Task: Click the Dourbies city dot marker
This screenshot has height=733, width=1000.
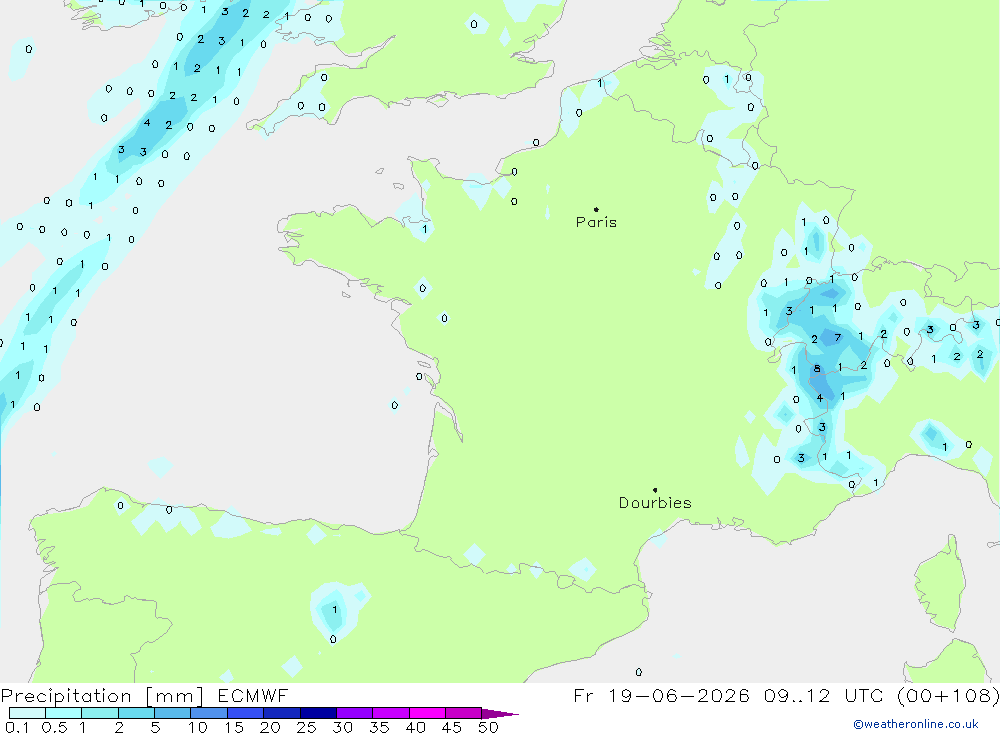Action: 655,490
